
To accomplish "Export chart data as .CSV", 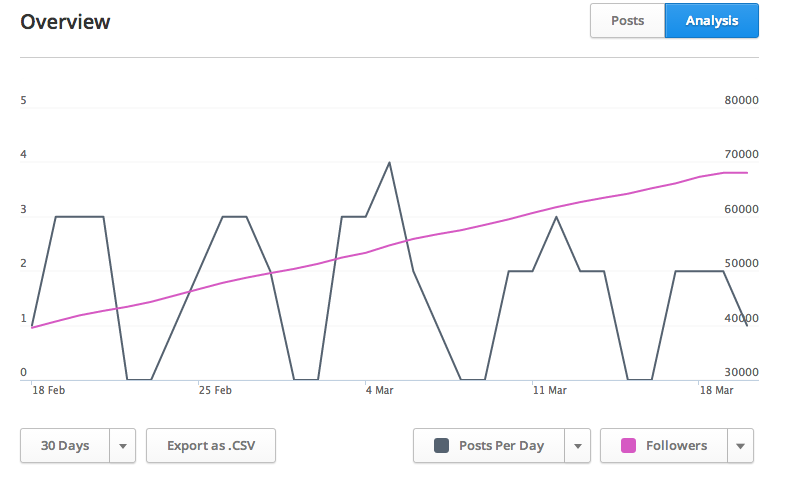I will (x=211, y=445).
